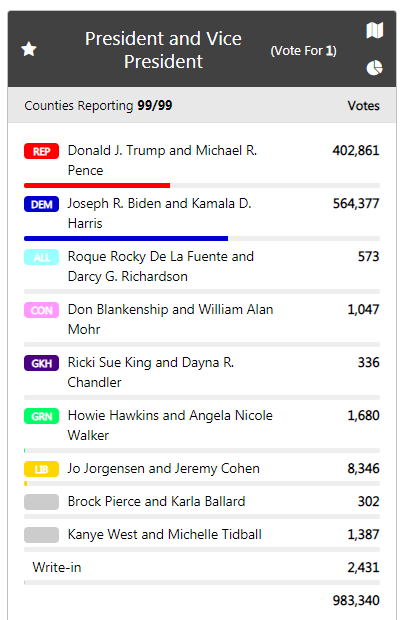401x620 pixels.
Task: Click the blue Biden vote progress bar
Action: 126,238
